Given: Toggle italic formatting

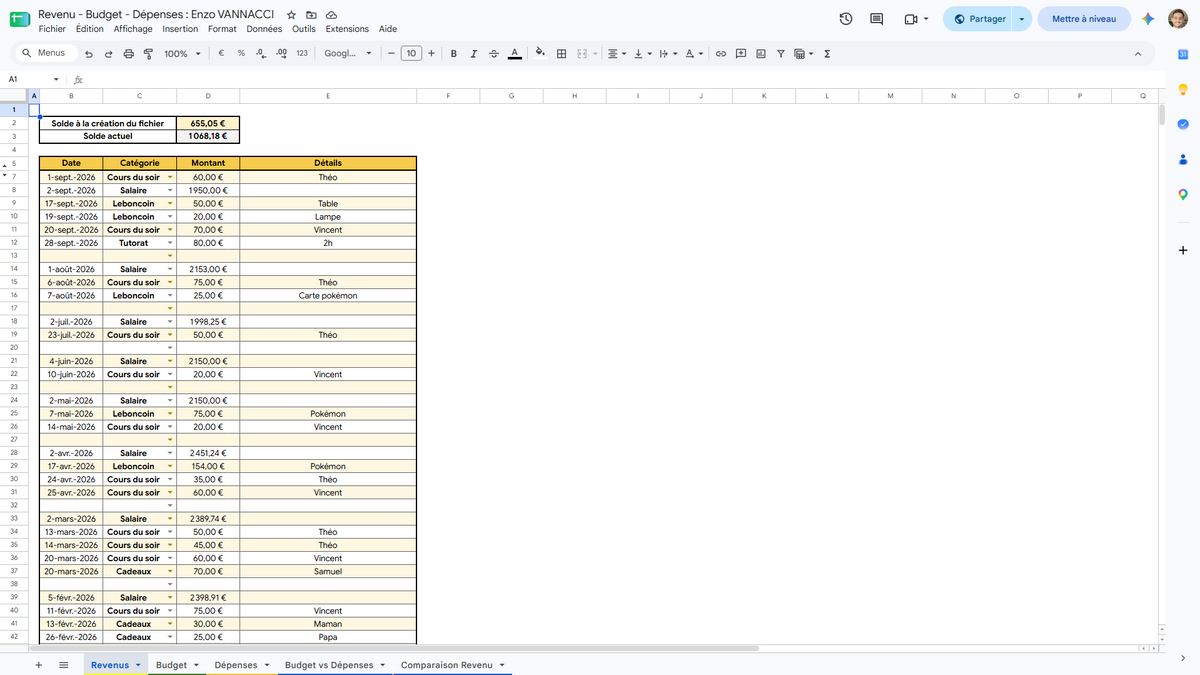Looking at the screenshot, I should click(474, 53).
